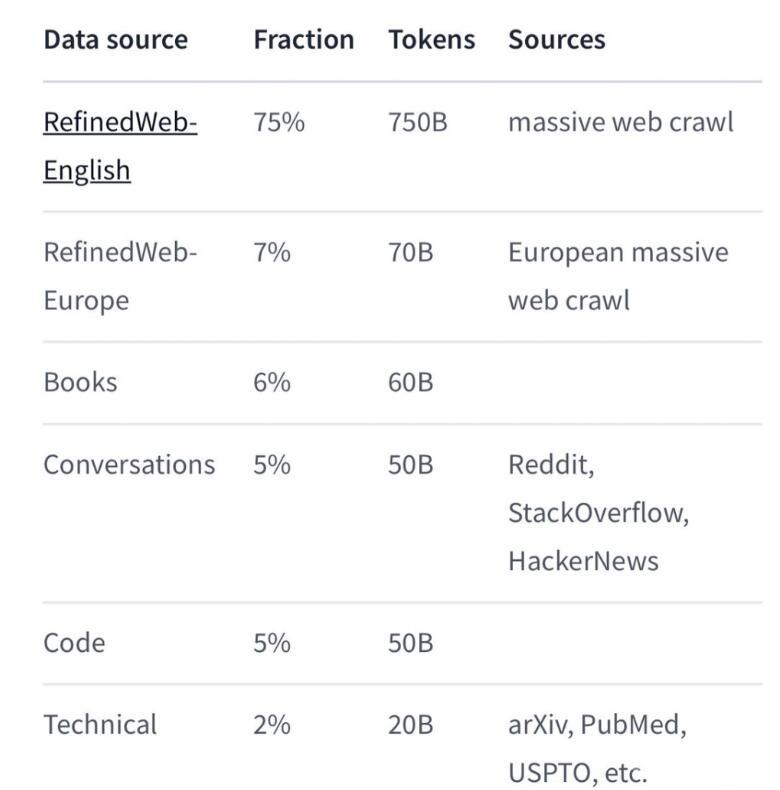The image size is (780, 790).
Task: Click the European massive web crawl cell
Action: point(618,276)
